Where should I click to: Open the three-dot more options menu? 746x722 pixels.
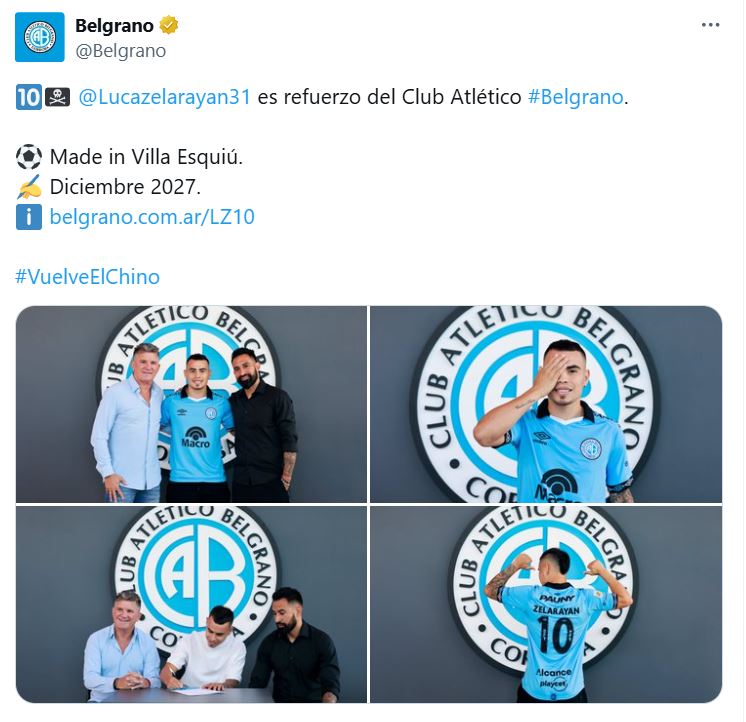click(710, 25)
